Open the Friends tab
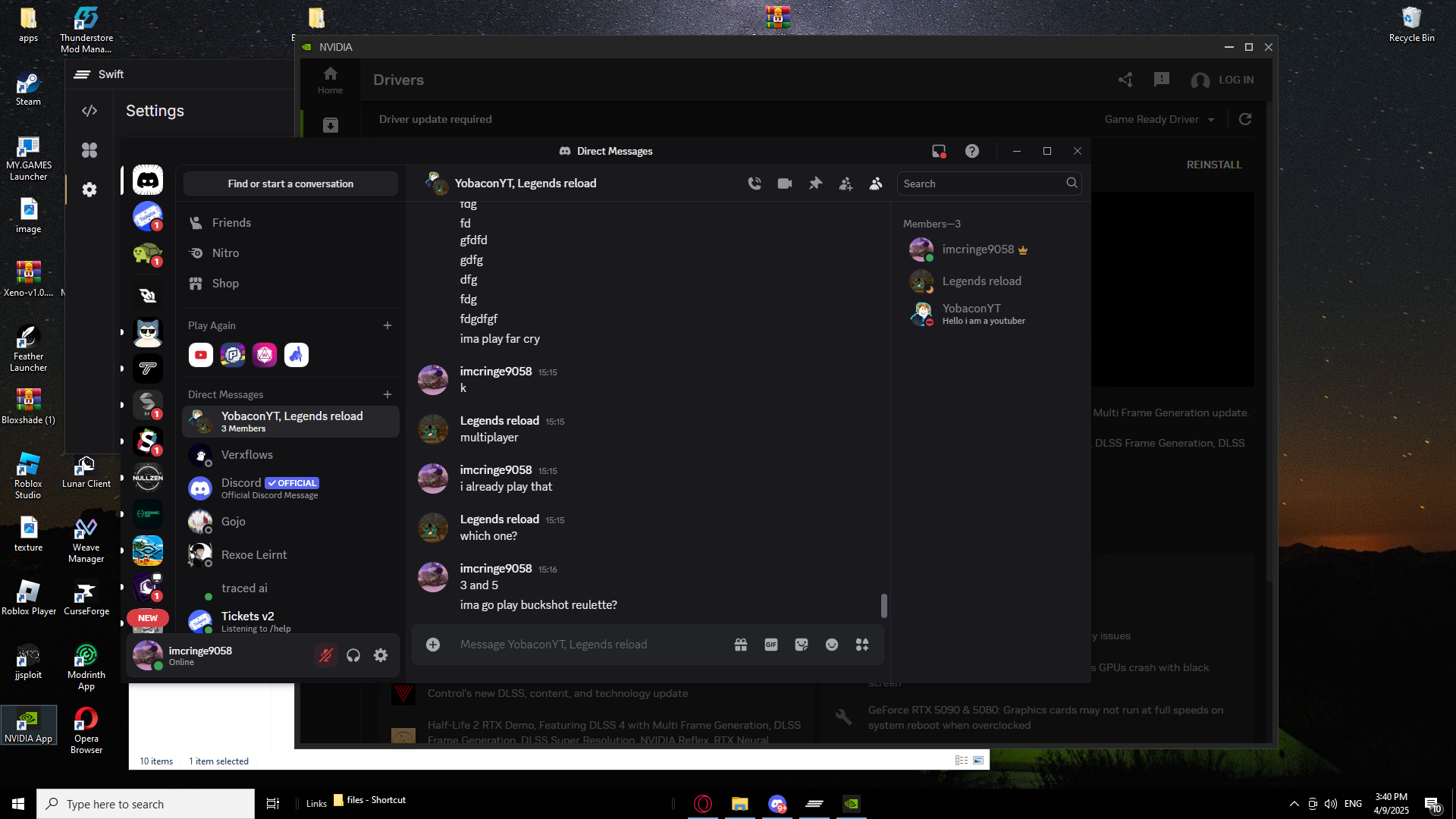The width and height of the screenshot is (1456, 819). click(290, 223)
